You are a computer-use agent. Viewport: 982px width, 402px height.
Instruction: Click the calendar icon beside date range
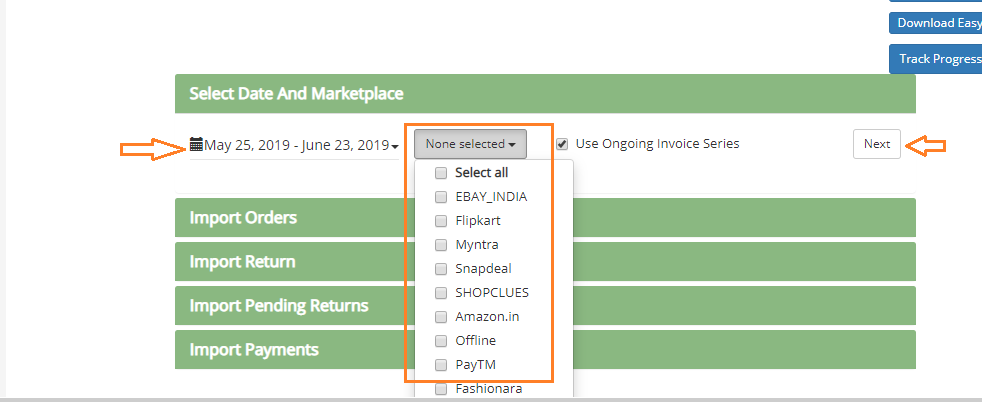(196, 145)
